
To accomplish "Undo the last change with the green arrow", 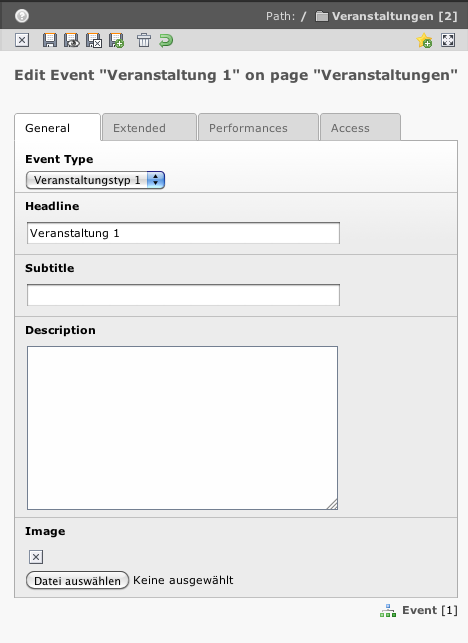I will tap(166, 40).
